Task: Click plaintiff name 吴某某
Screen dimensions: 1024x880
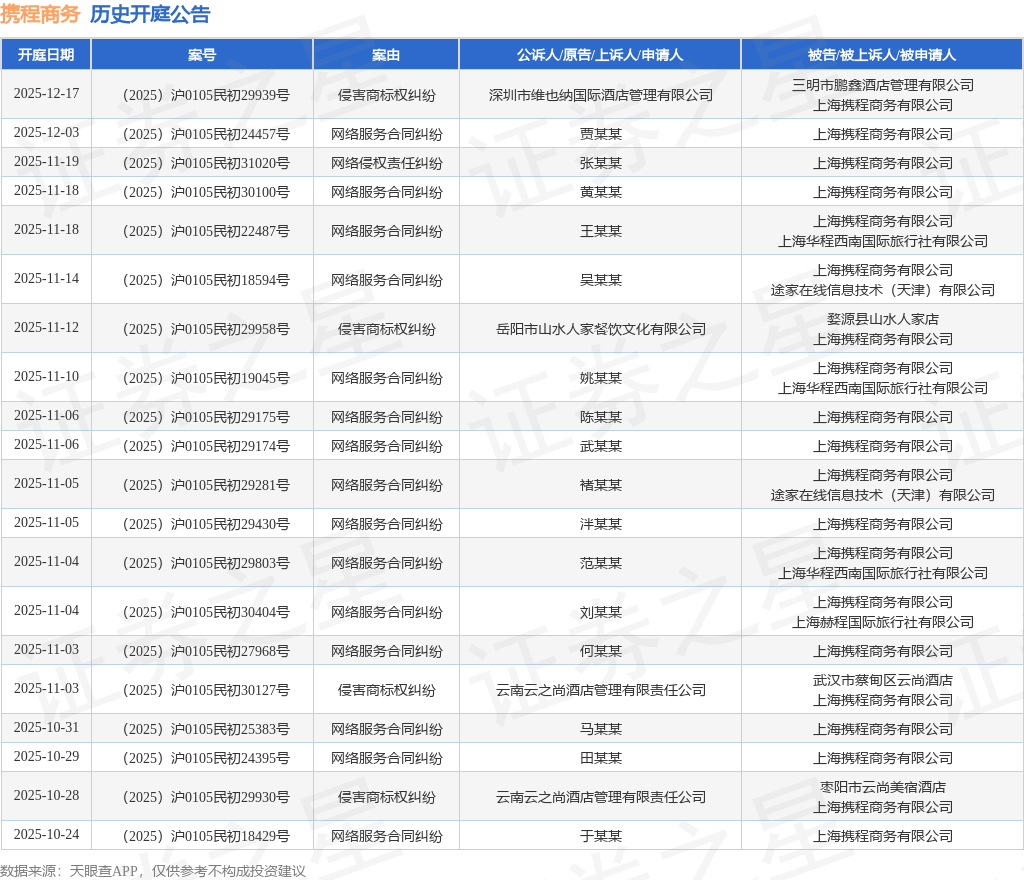Action: [601, 280]
